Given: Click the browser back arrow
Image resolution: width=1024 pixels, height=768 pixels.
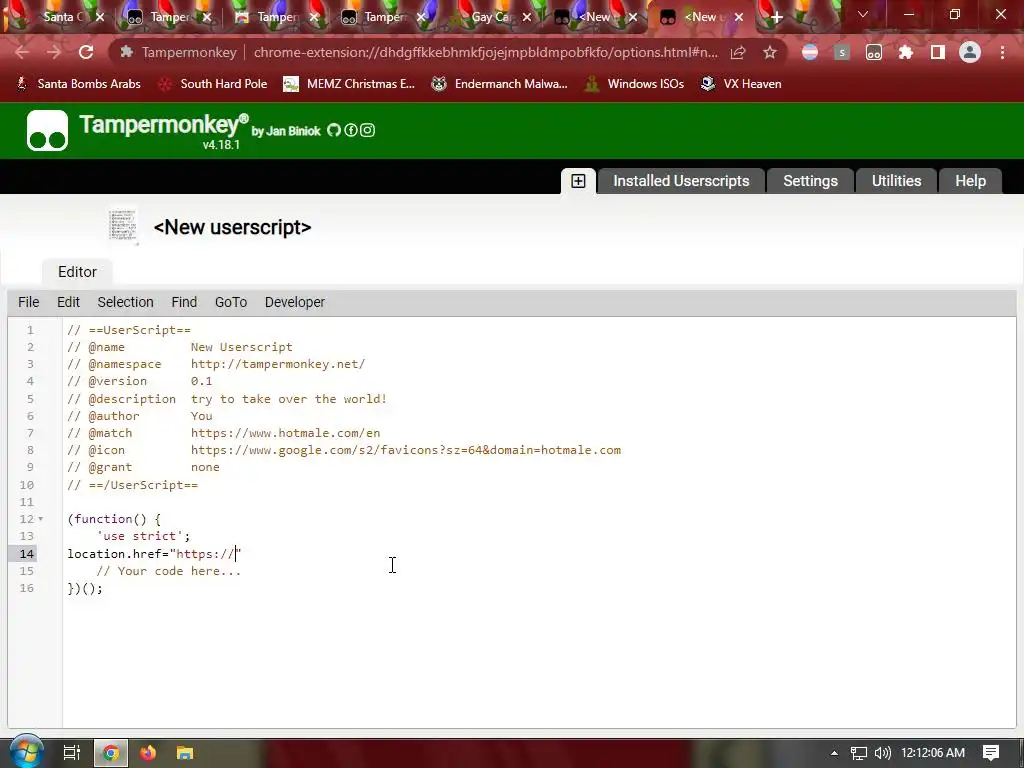Looking at the screenshot, I should pos(22,52).
